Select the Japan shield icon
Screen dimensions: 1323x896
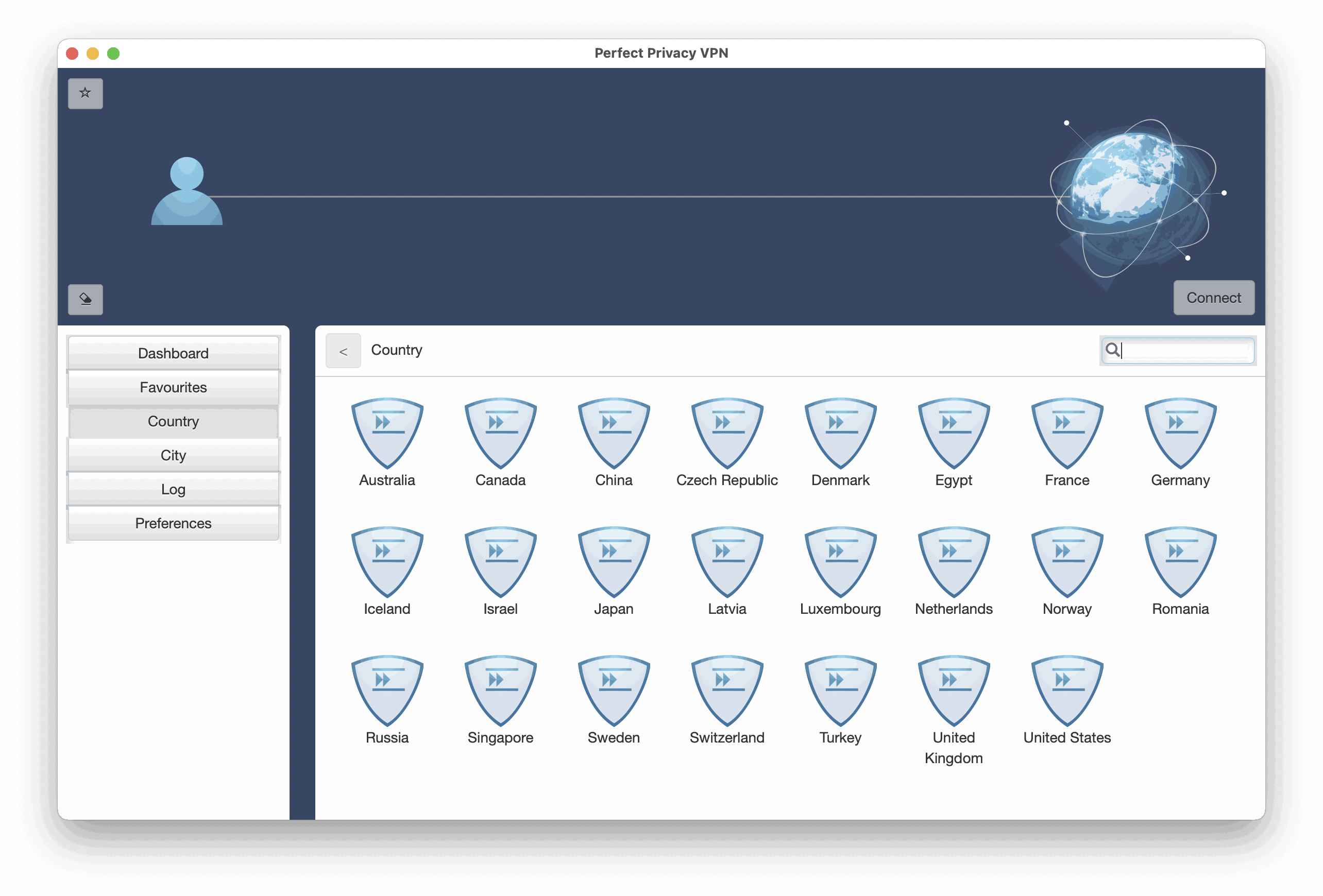pyautogui.click(x=614, y=561)
